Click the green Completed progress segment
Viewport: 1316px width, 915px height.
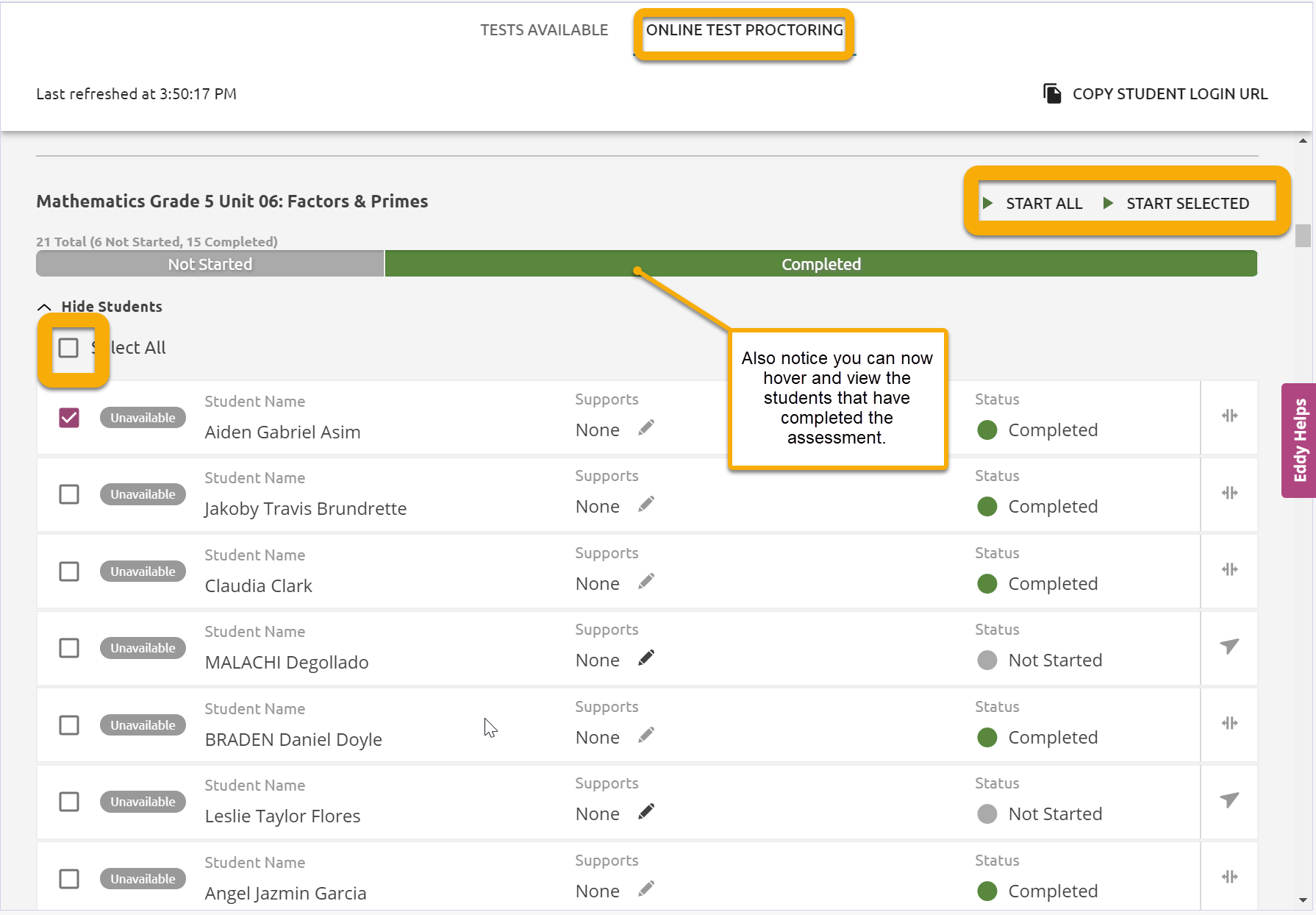821,264
